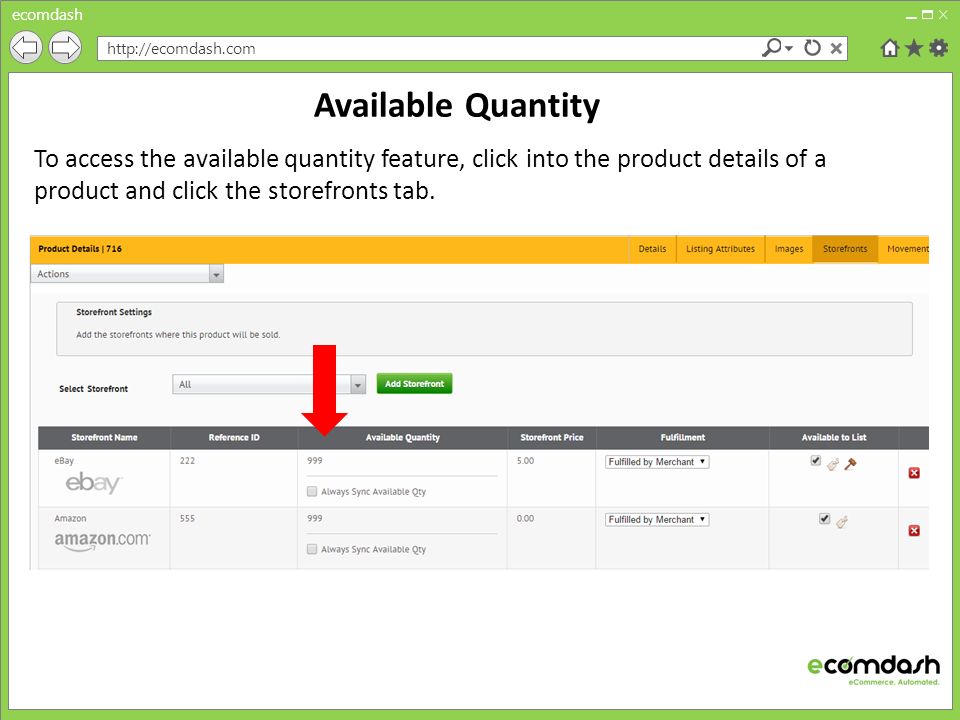Image resolution: width=960 pixels, height=720 pixels.
Task: Click the URL address field
Action: click(x=429, y=48)
